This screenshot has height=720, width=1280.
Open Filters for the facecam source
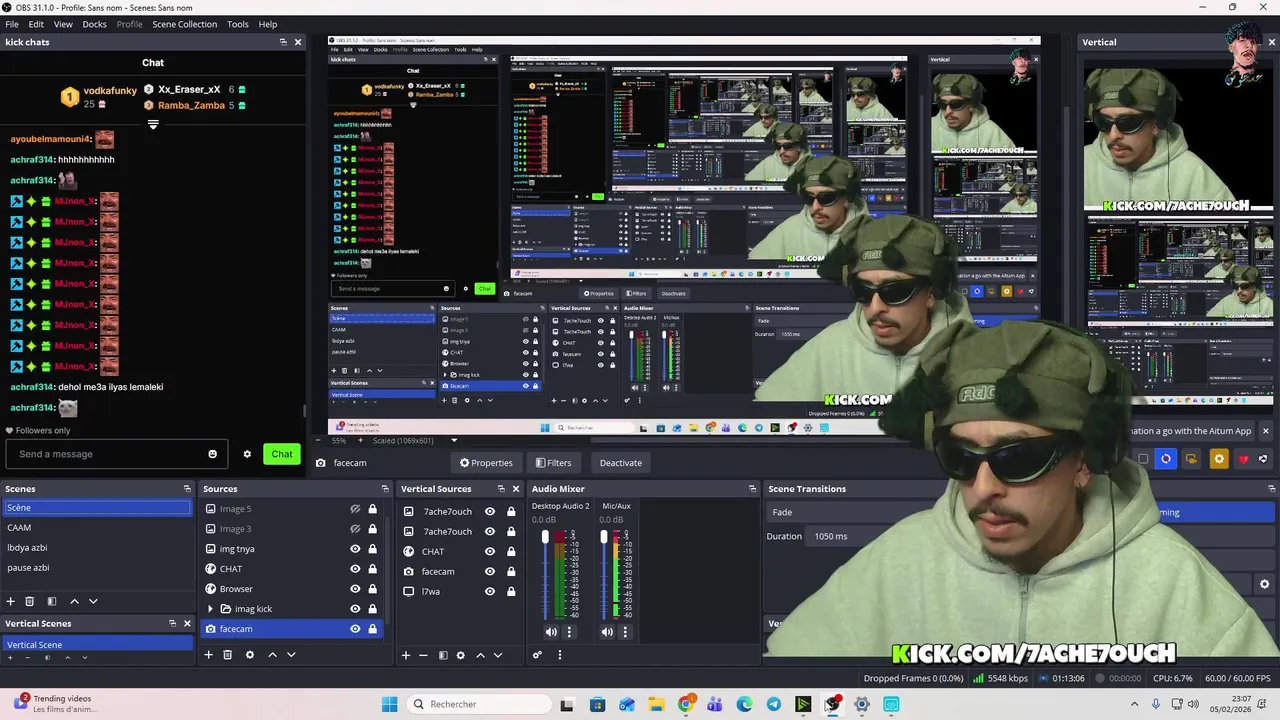(553, 463)
